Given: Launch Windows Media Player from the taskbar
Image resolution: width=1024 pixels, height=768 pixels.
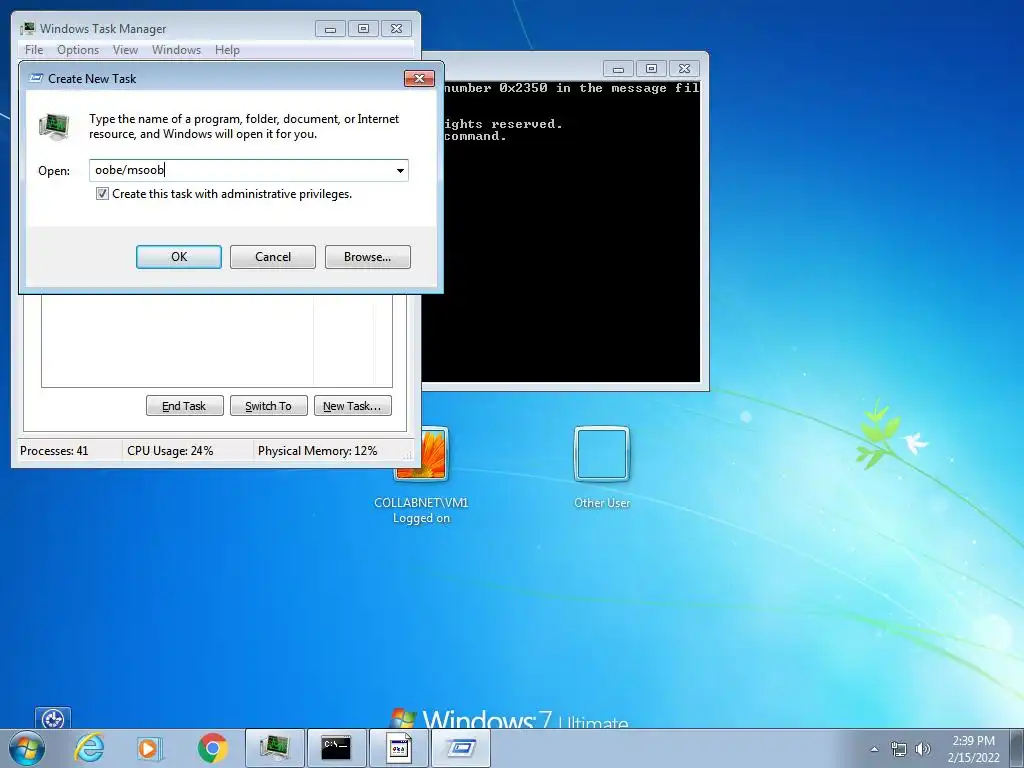Looking at the screenshot, I should point(150,748).
